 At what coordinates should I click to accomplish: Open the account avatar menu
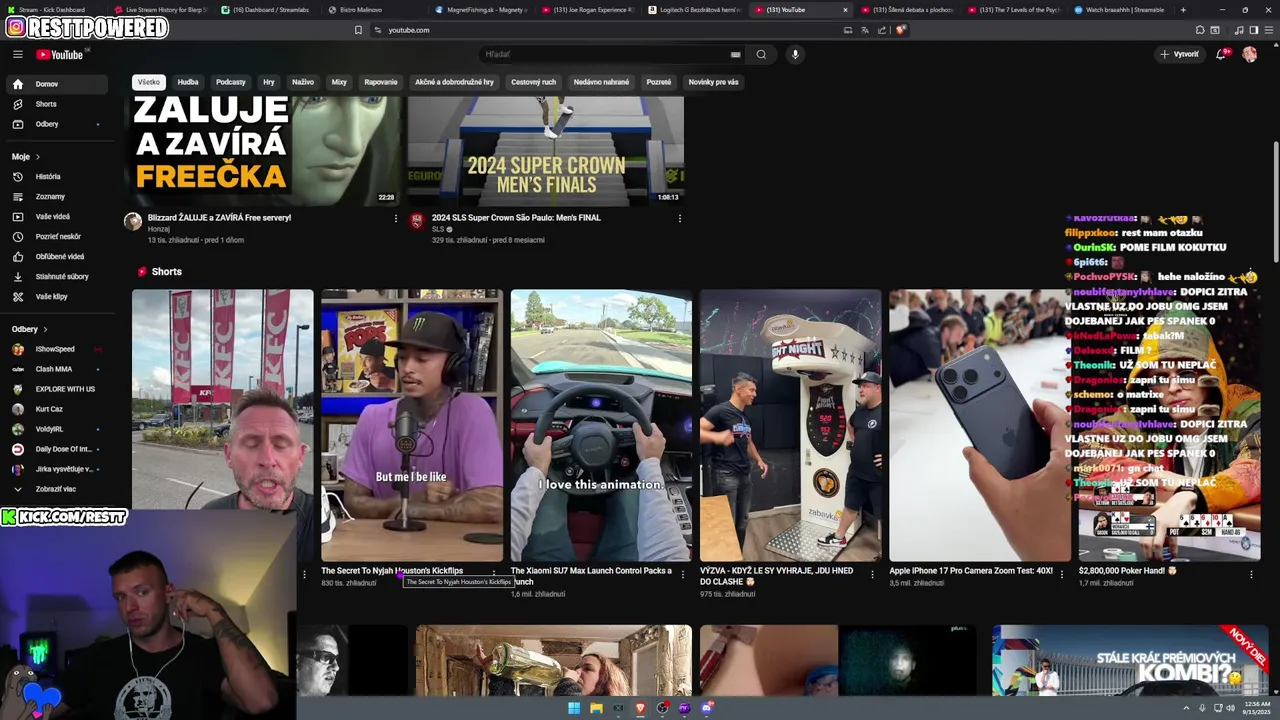(1249, 54)
